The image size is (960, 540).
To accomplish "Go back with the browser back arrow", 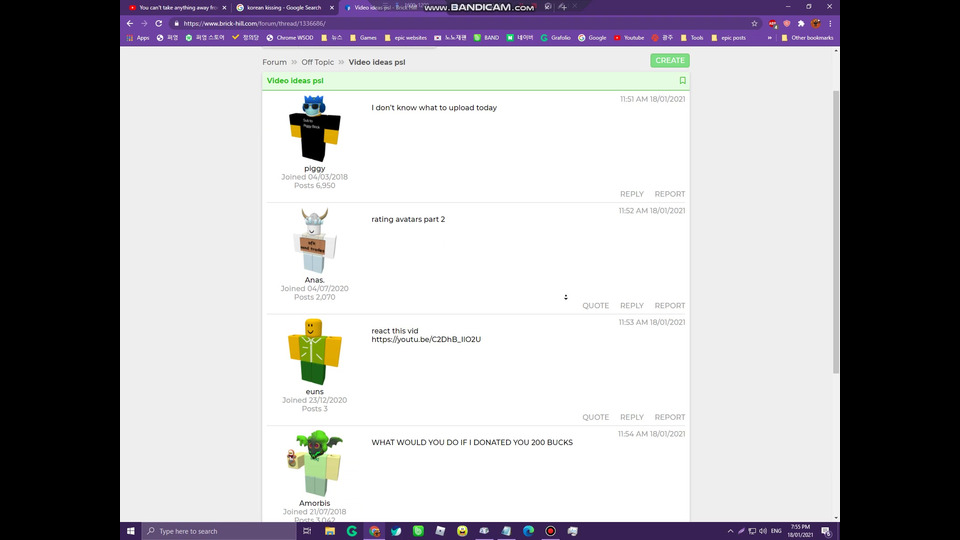I will pyautogui.click(x=130, y=23).
